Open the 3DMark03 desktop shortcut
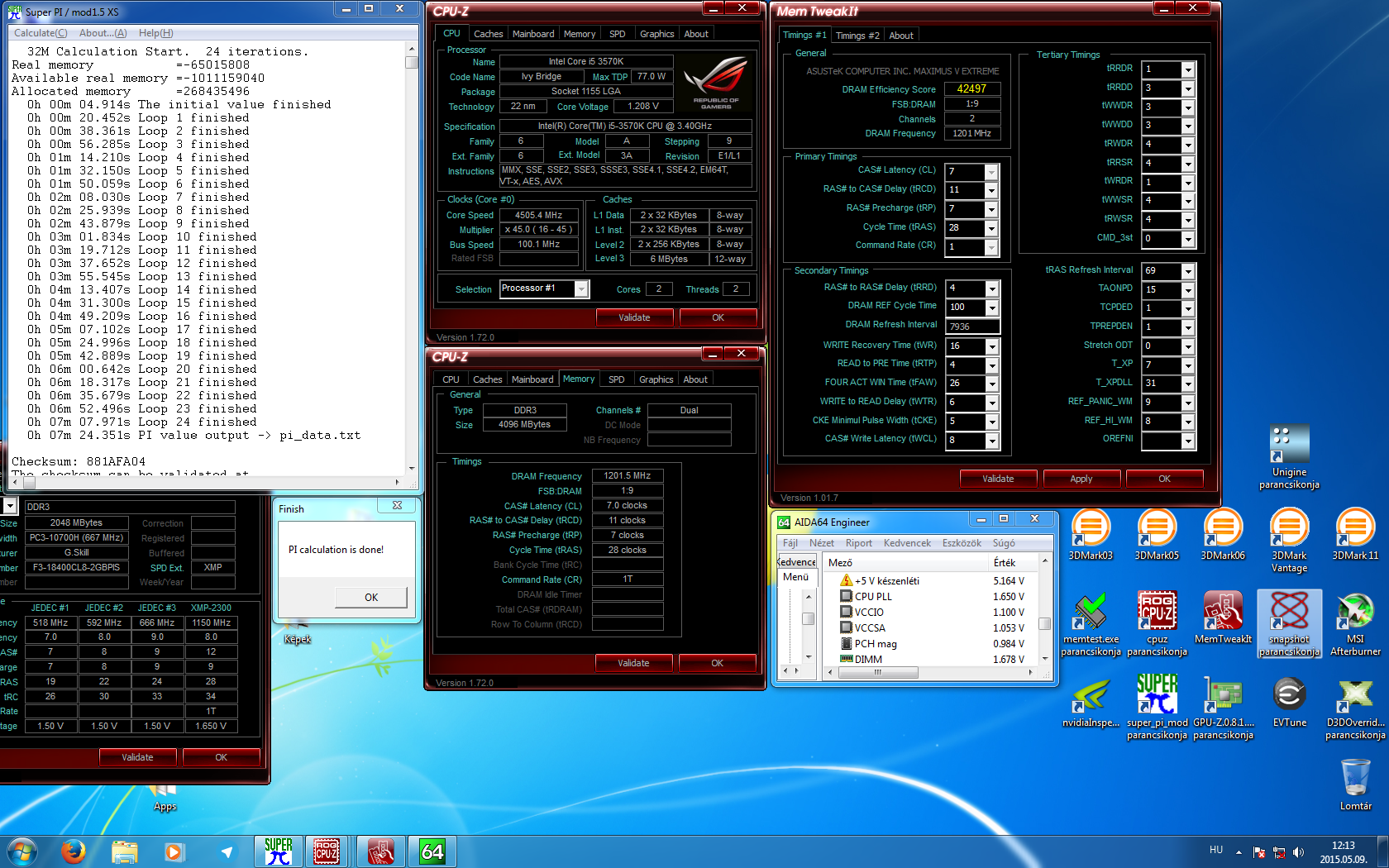Screen dimensions: 1389x868 coord(1091,535)
